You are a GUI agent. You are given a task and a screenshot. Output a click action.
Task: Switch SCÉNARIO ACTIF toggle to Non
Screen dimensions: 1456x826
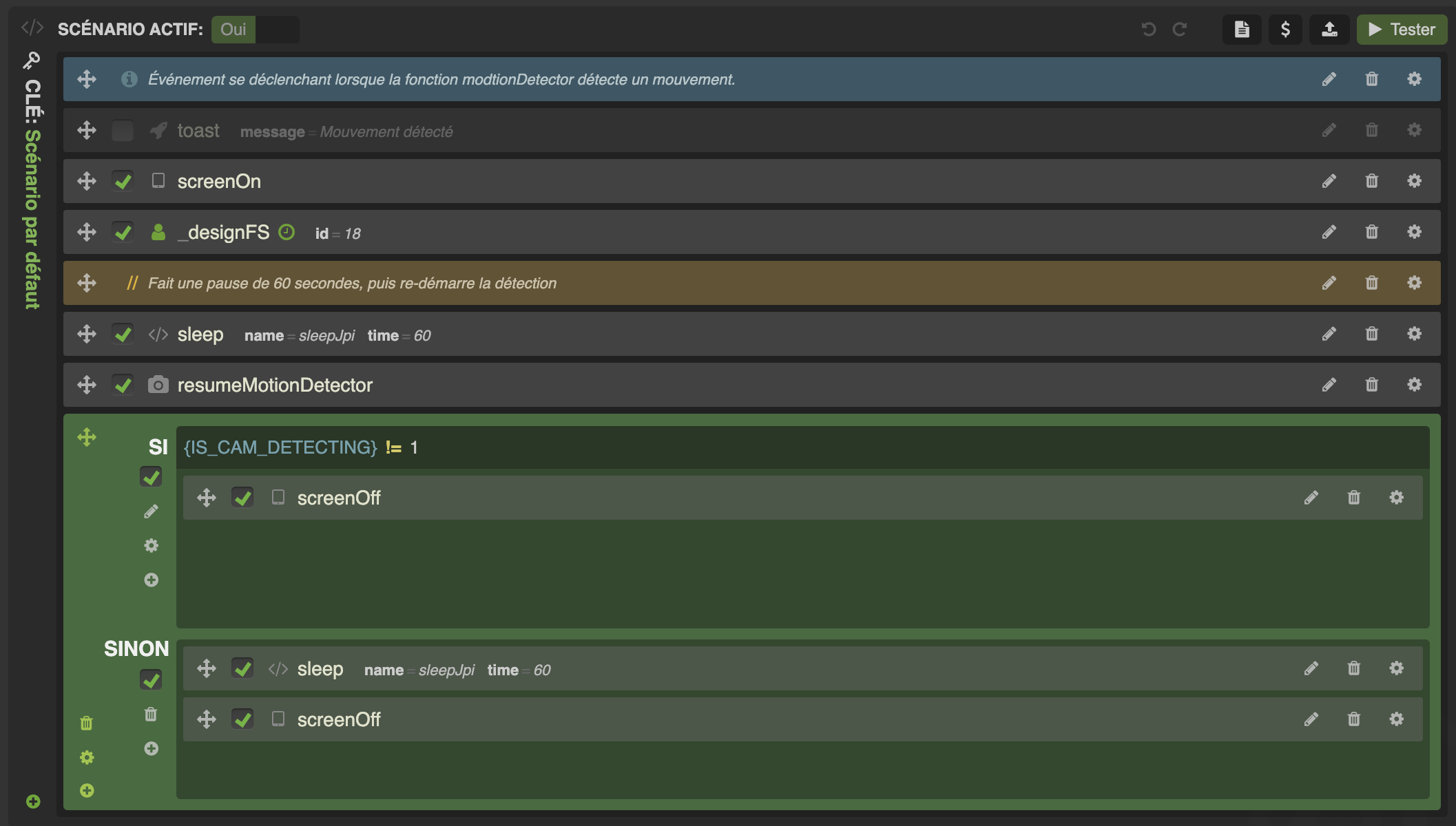[x=278, y=30]
